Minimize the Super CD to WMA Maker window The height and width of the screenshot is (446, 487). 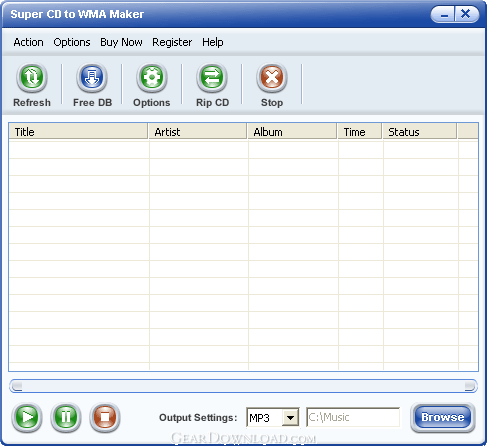click(x=444, y=15)
